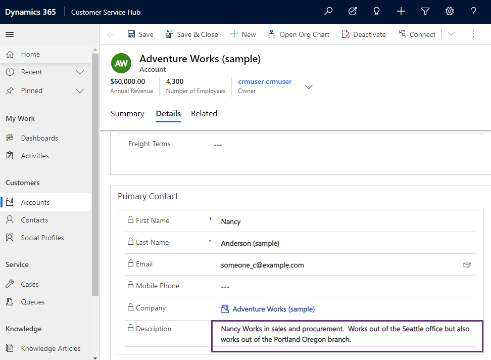Click the plus quick create icon

(401, 11)
